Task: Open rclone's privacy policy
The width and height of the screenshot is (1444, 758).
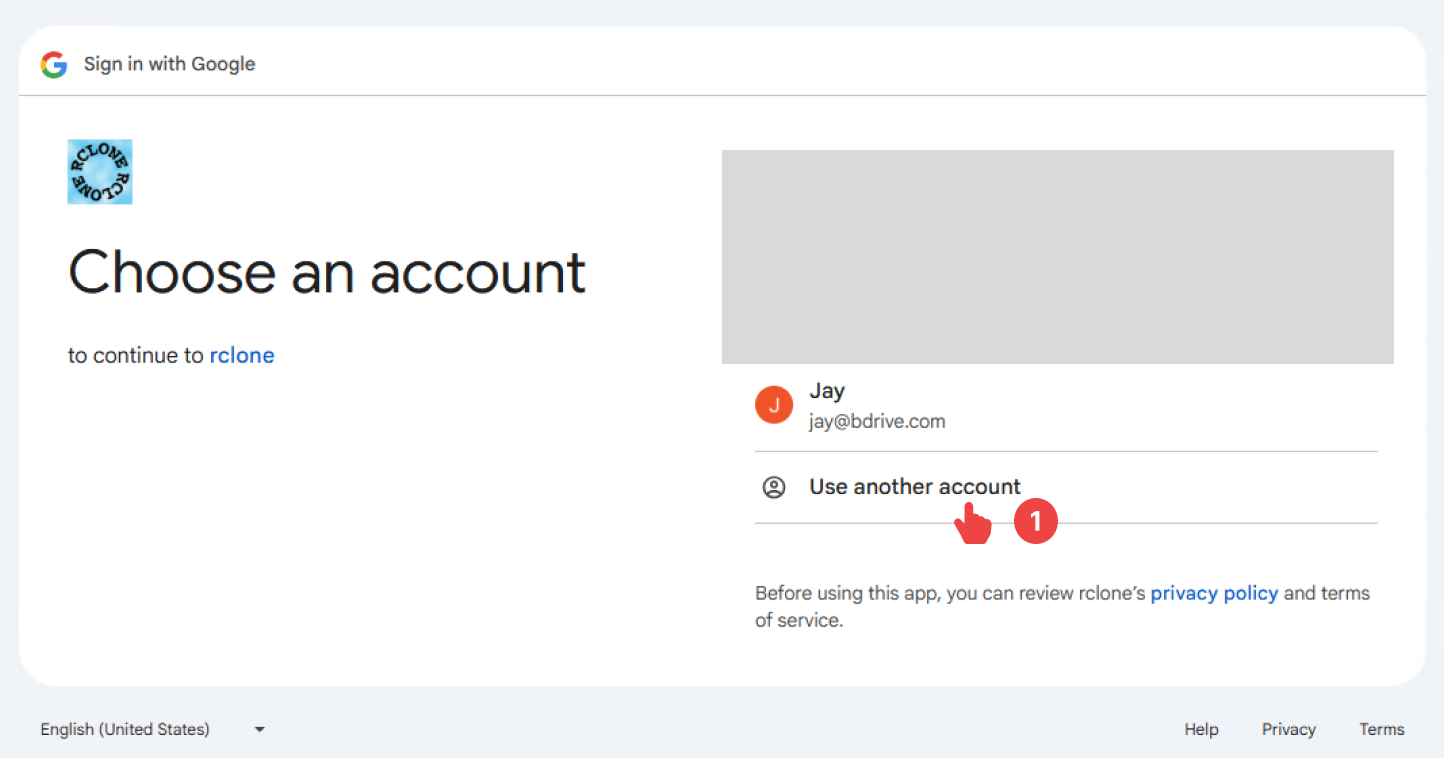Action: pyautogui.click(x=1214, y=593)
